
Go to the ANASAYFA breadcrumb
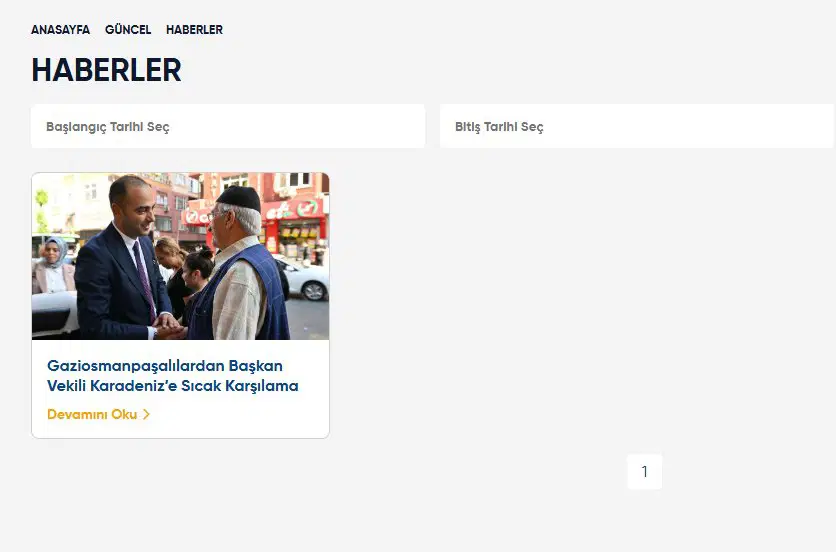[x=60, y=30]
